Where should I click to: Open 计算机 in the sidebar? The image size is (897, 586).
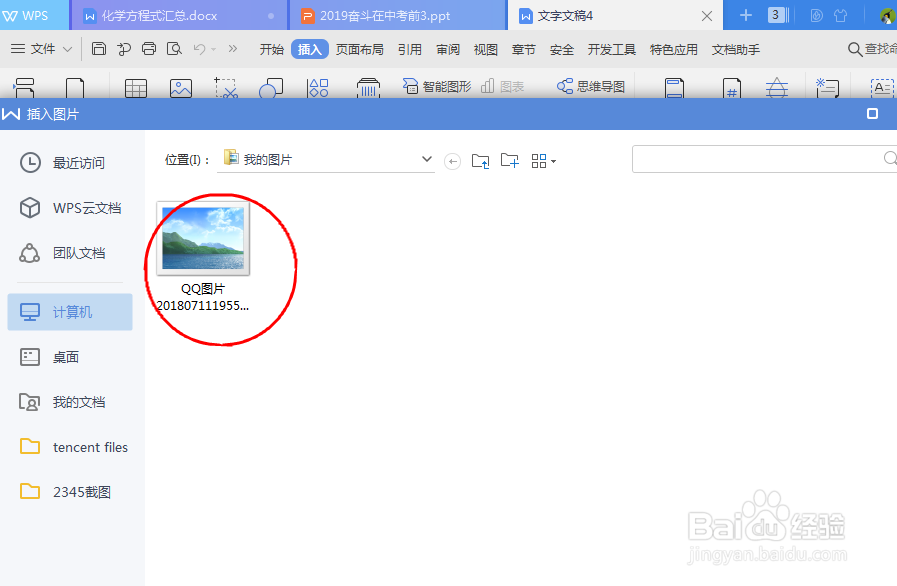click(x=70, y=312)
